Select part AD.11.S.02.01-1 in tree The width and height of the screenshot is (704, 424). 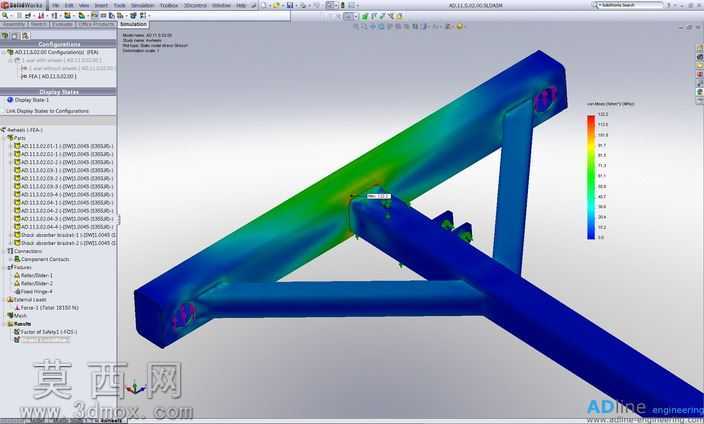point(64,146)
